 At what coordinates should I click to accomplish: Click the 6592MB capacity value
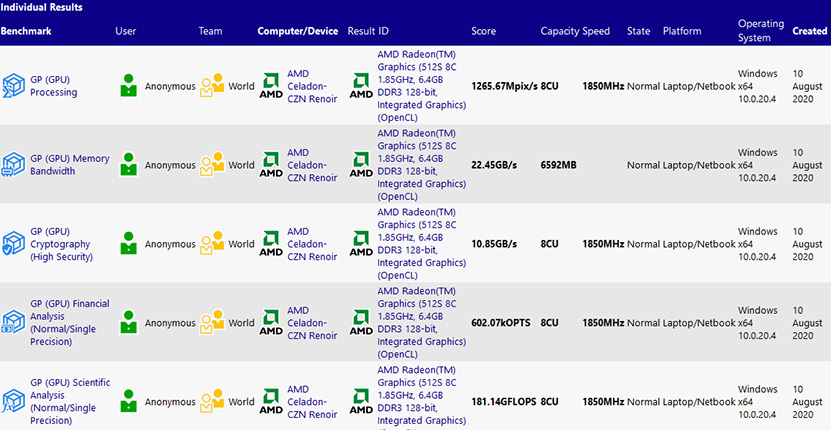(x=559, y=165)
